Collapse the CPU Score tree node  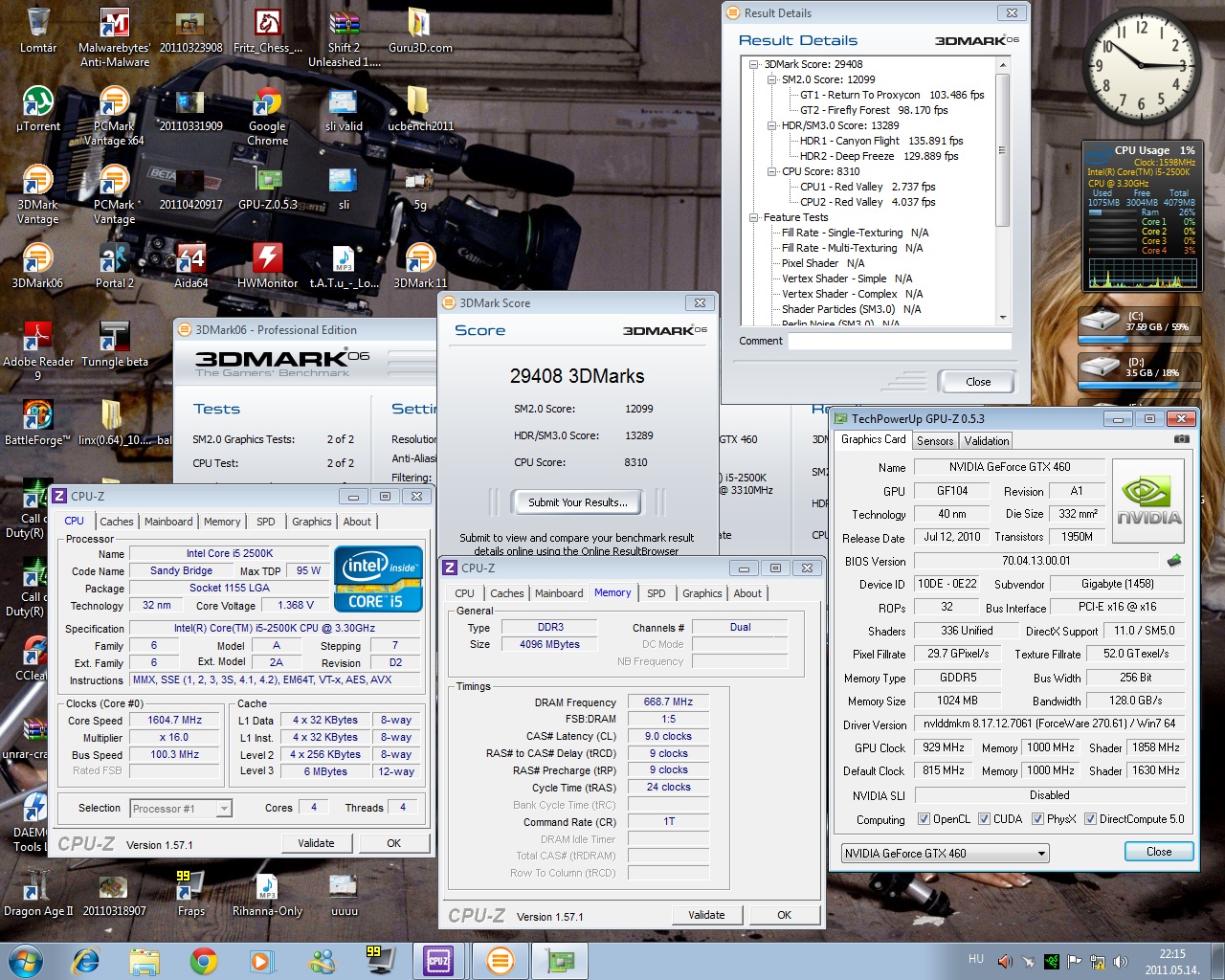(x=771, y=171)
